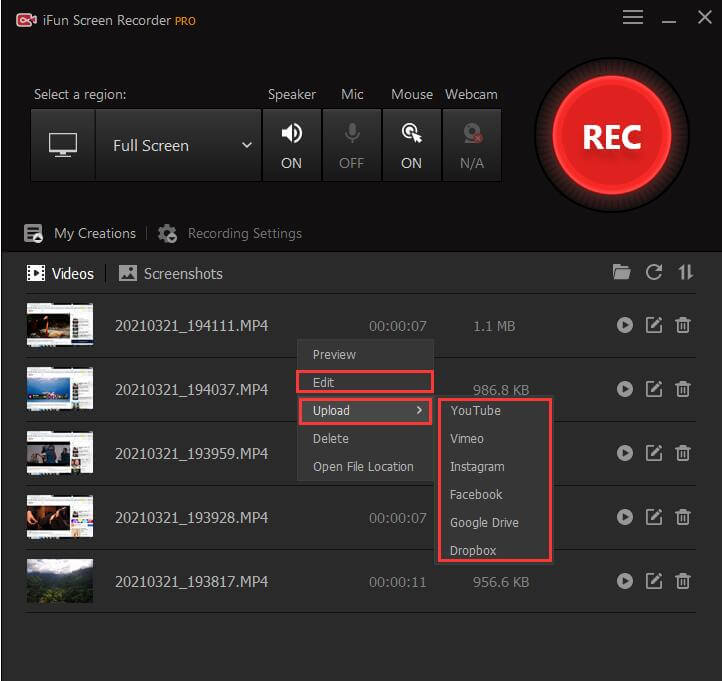Click file name 20210321_194111.MP4
This screenshot has height=681, width=722.
[192, 326]
